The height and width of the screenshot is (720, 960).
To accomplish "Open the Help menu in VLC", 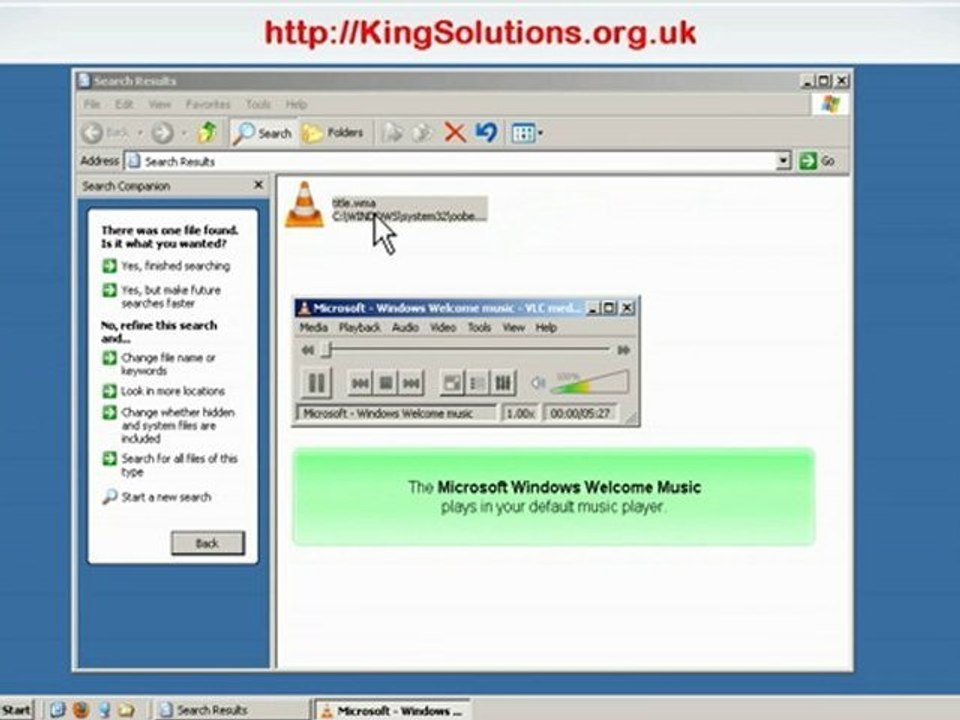I will point(546,328).
